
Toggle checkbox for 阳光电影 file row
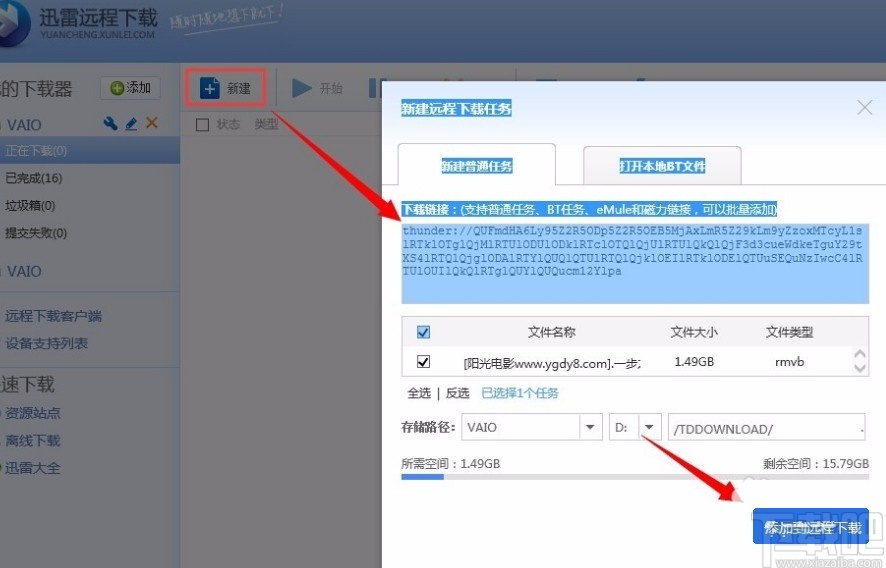pos(423,362)
